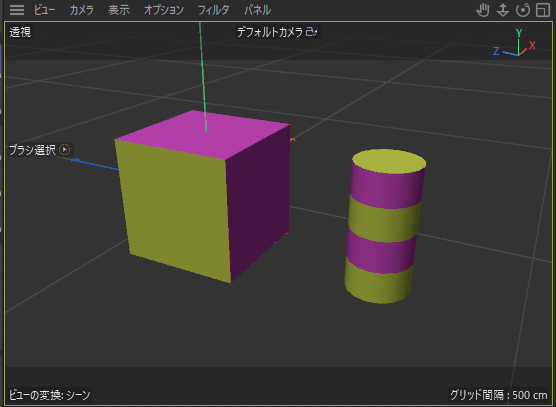
Task: Click the デフォルトカメラ label
Action: (269, 32)
